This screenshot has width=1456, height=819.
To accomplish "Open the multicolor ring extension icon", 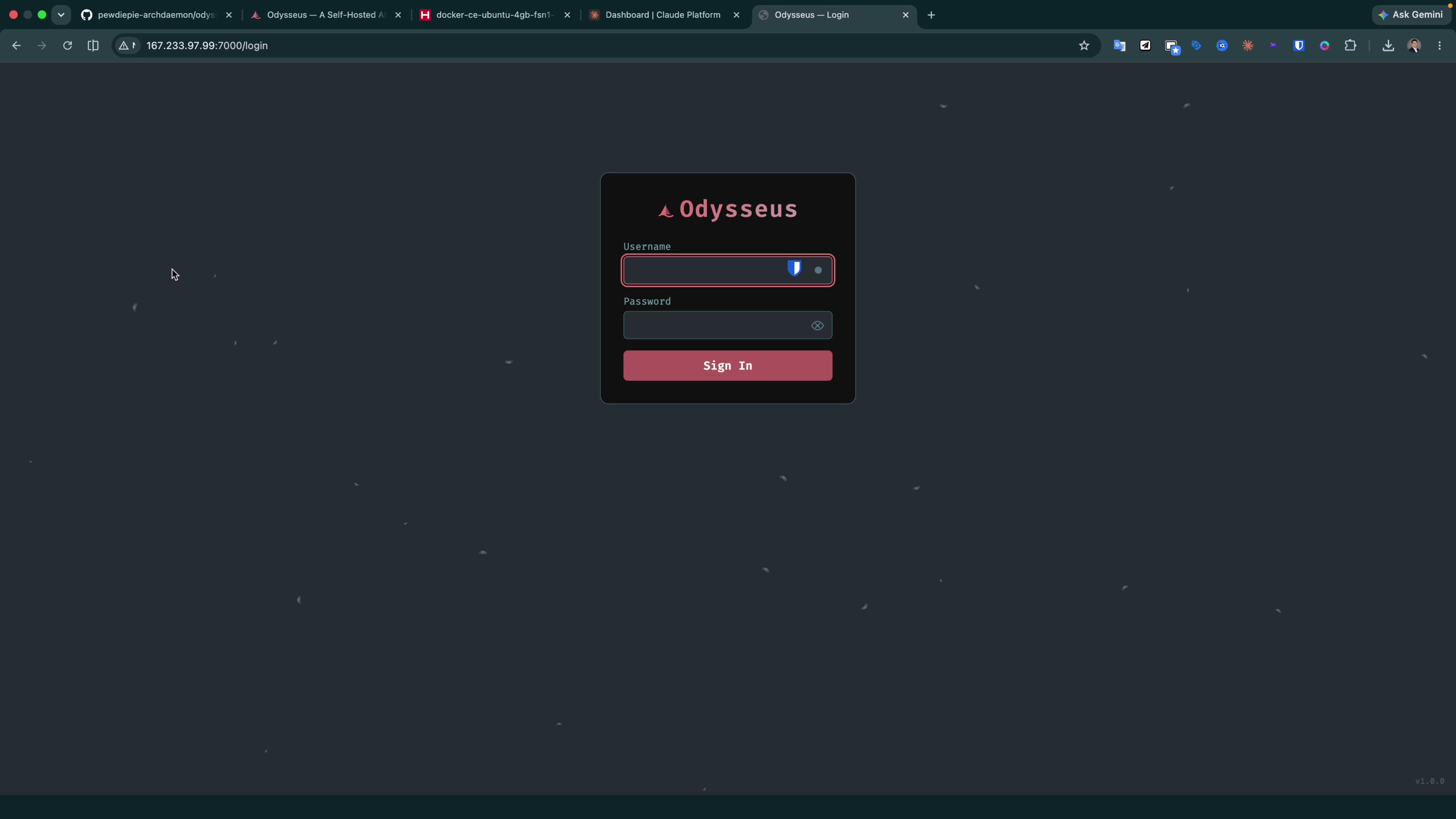I will (x=1325, y=46).
